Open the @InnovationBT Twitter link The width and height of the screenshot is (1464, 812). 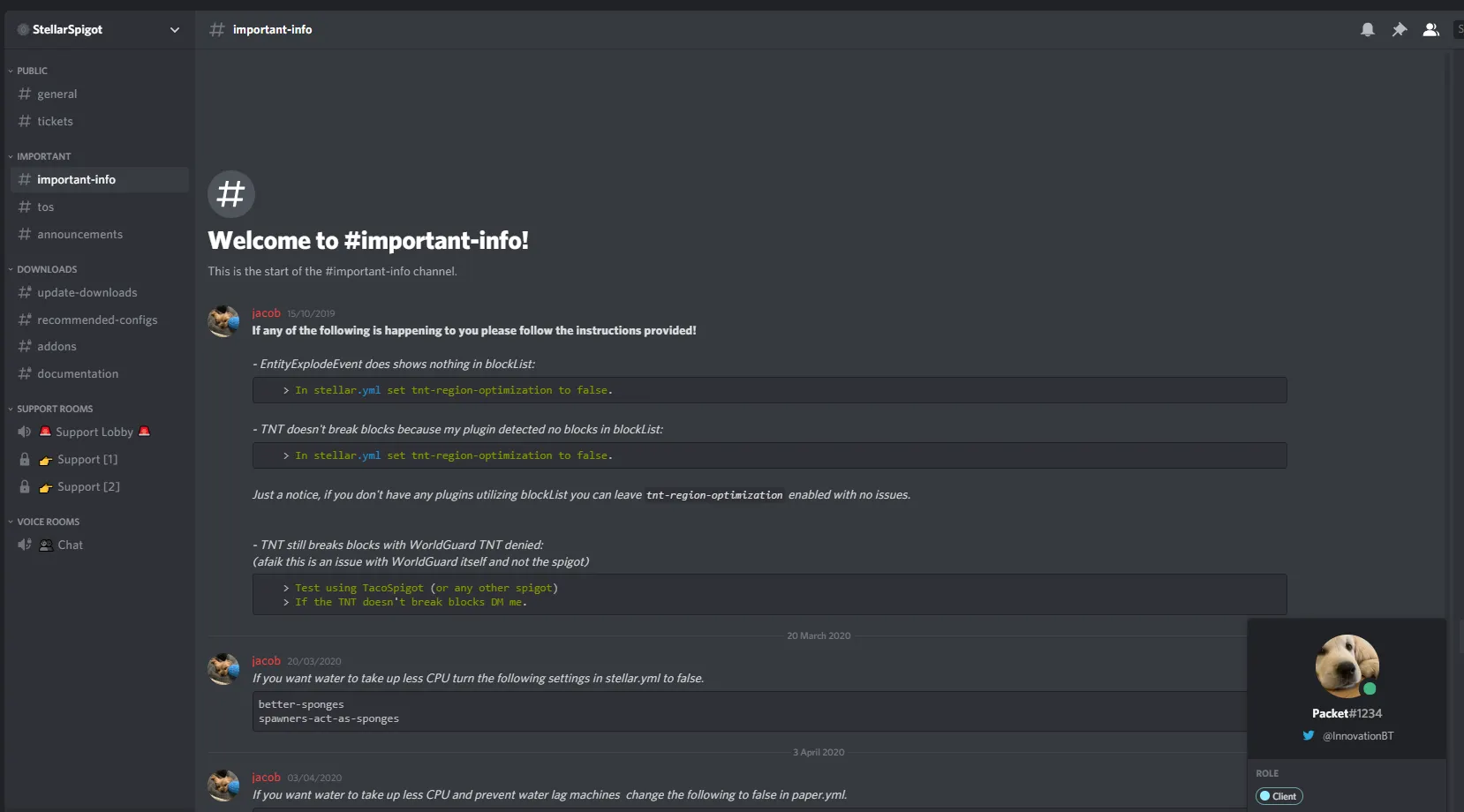click(x=1358, y=736)
